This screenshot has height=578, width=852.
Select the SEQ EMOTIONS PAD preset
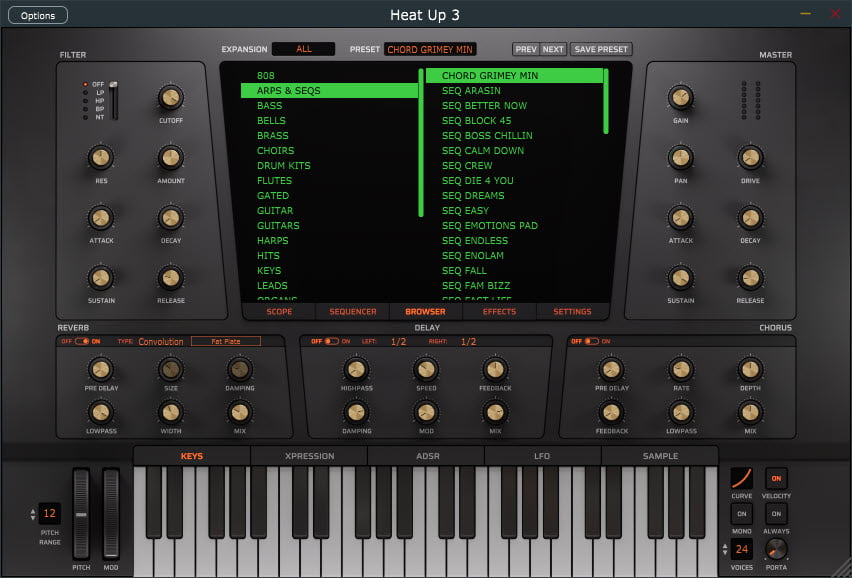[514, 225]
